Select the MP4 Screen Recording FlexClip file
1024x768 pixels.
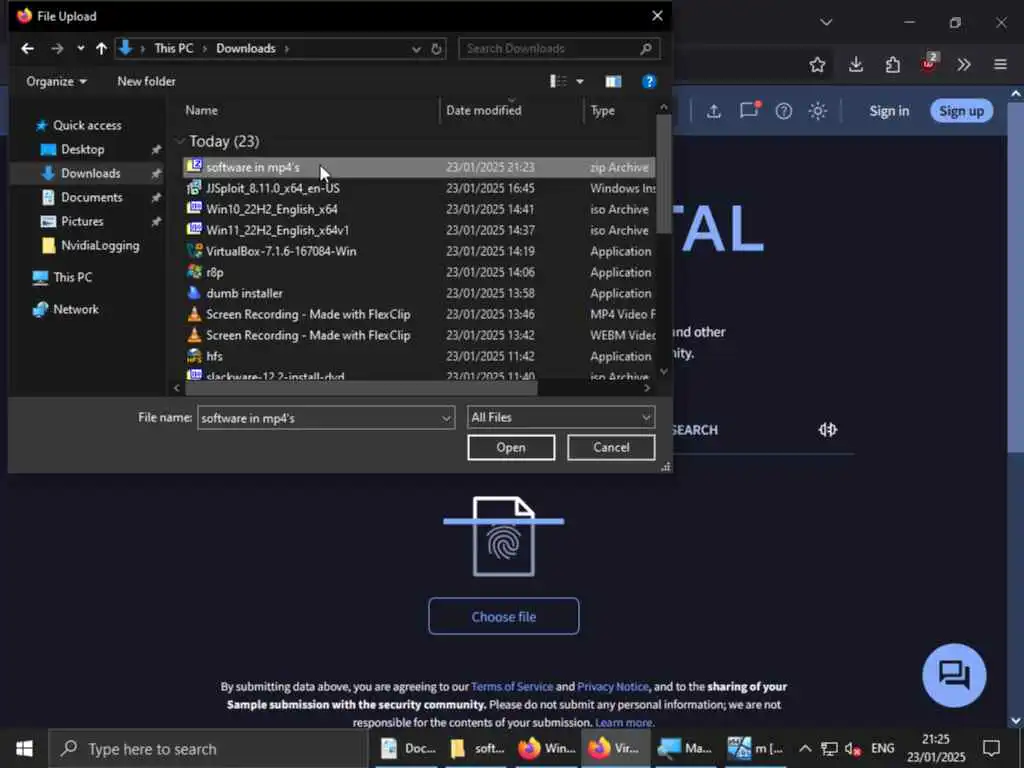(419, 314)
